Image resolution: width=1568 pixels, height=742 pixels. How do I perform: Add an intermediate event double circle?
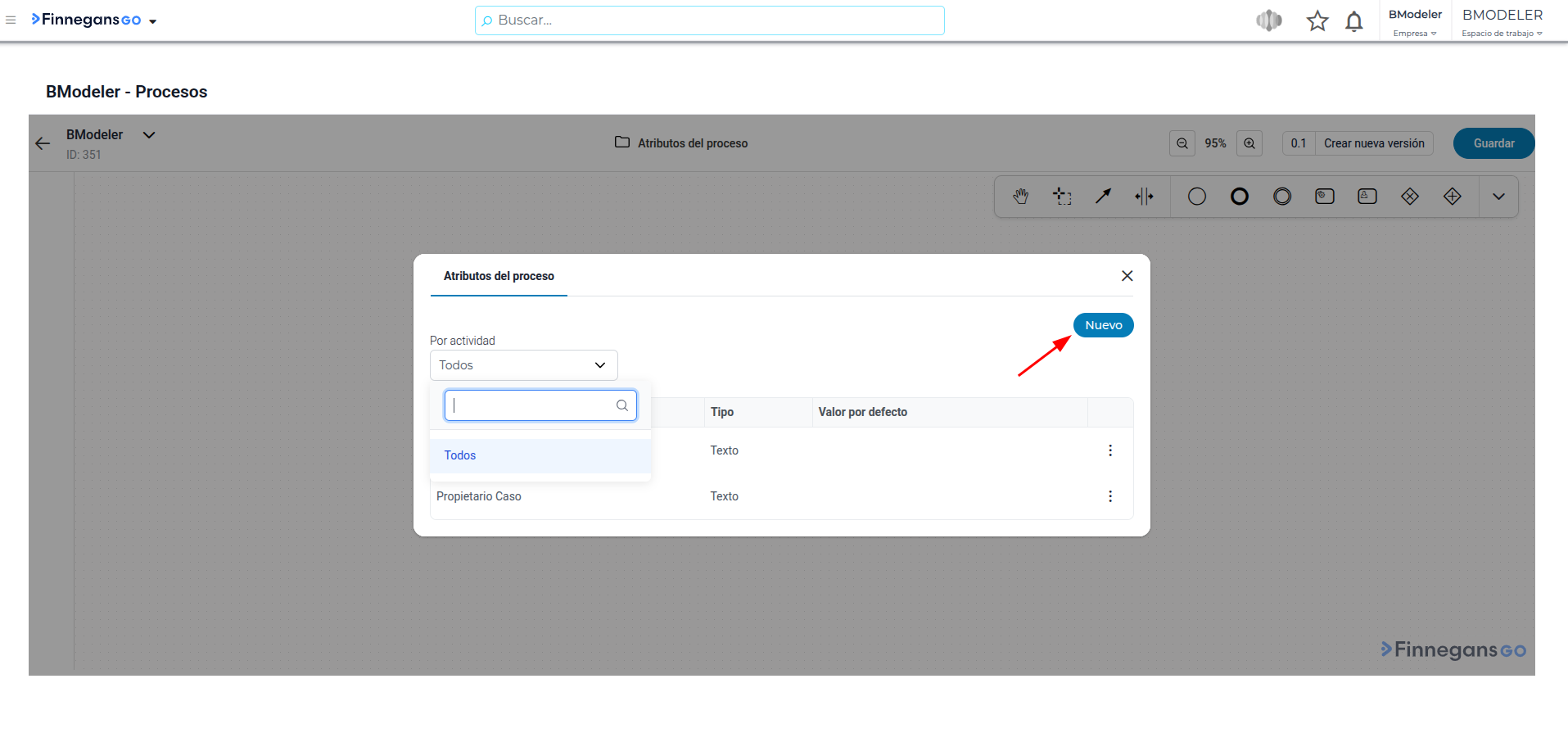coord(1282,197)
